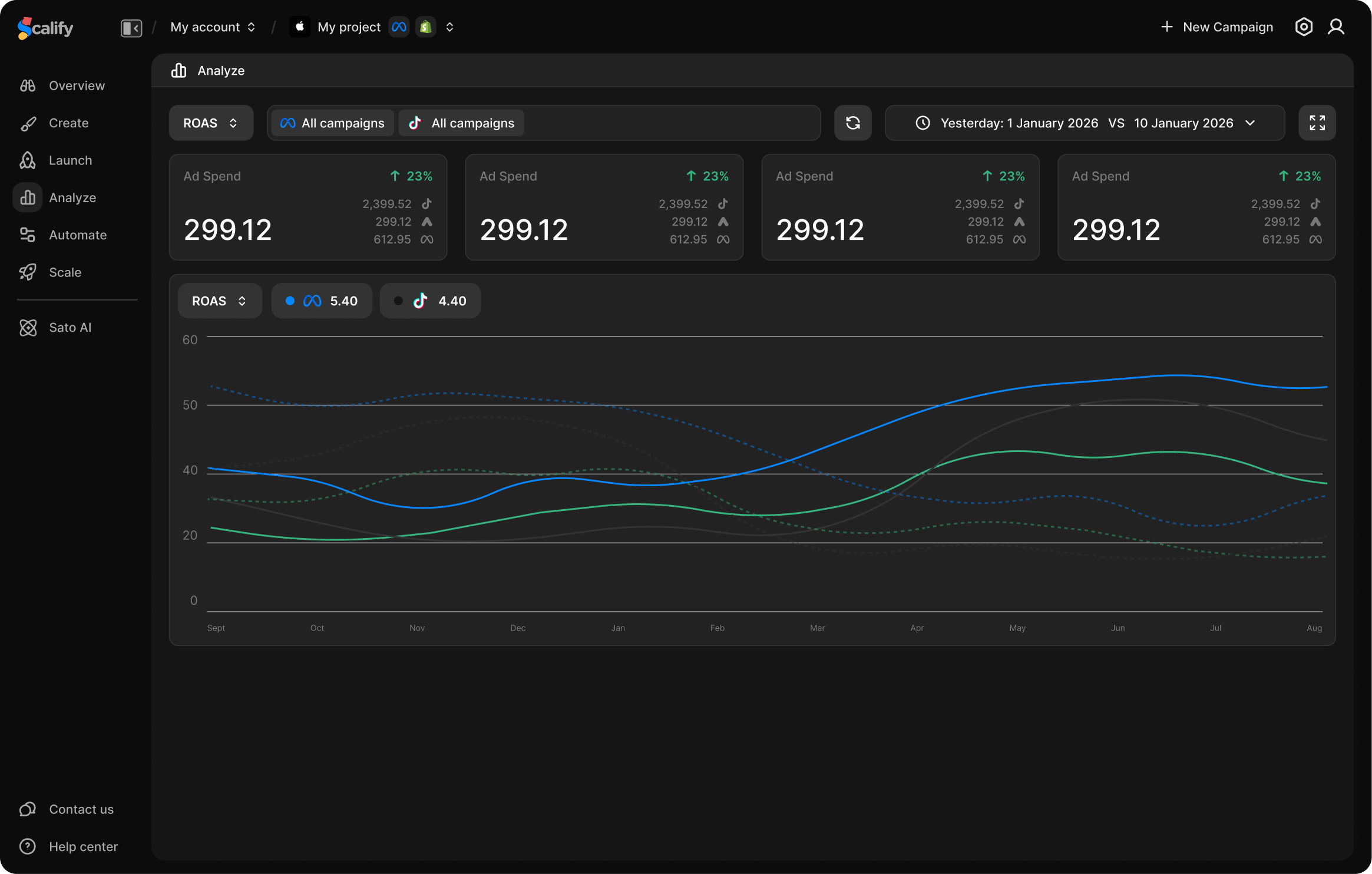Select the Overview sidebar icon

28,85
